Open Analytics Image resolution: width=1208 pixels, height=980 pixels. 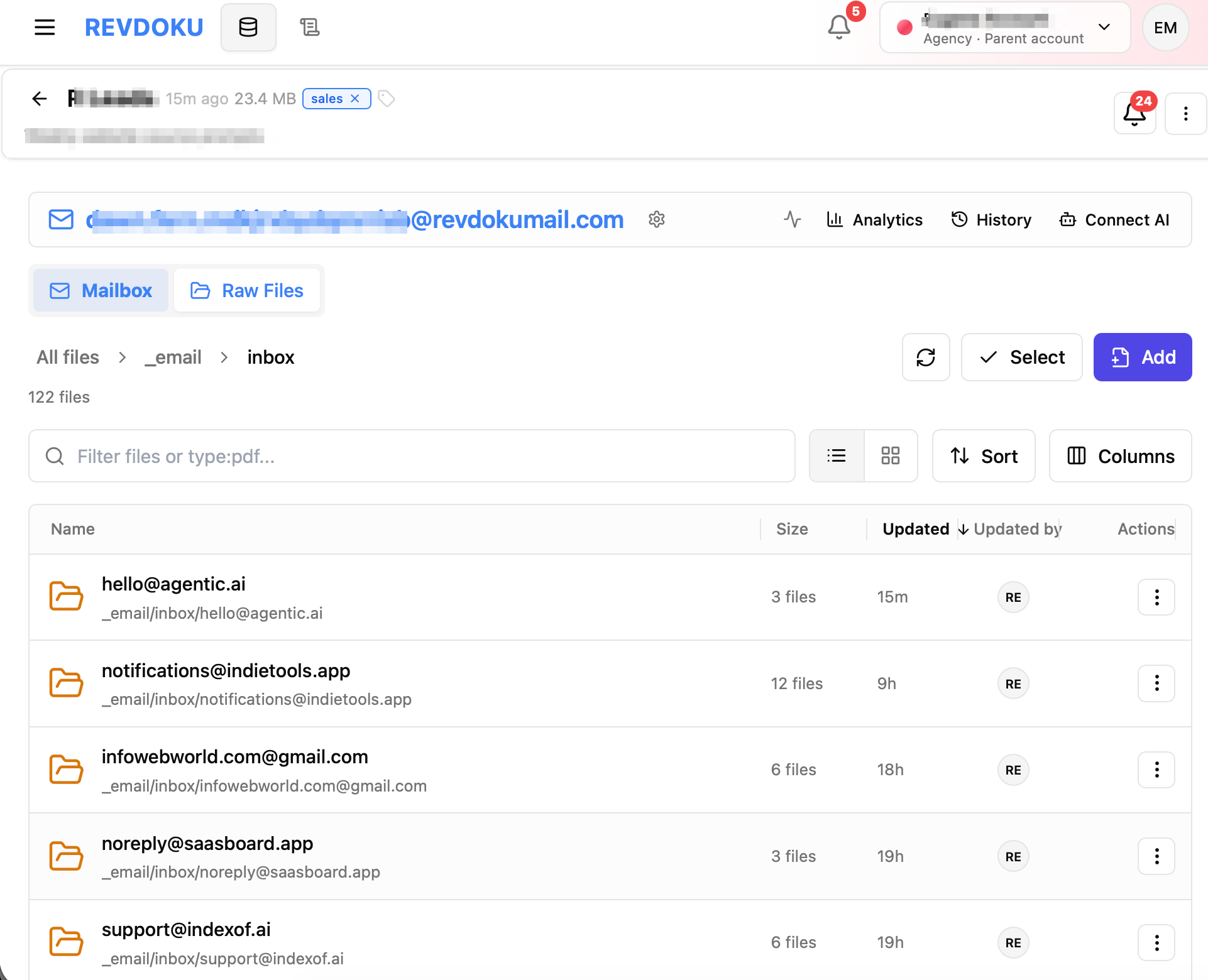coord(875,220)
